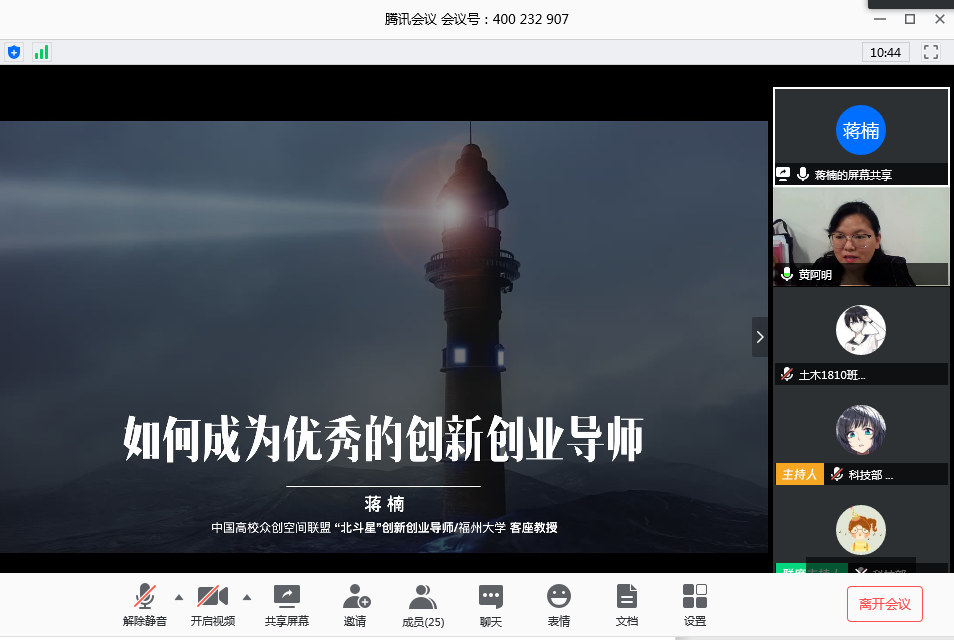This screenshot has width=954, height=640.
Task: Click the 共享屏幕 share screen icon
Action: click(x=287, y=604)
